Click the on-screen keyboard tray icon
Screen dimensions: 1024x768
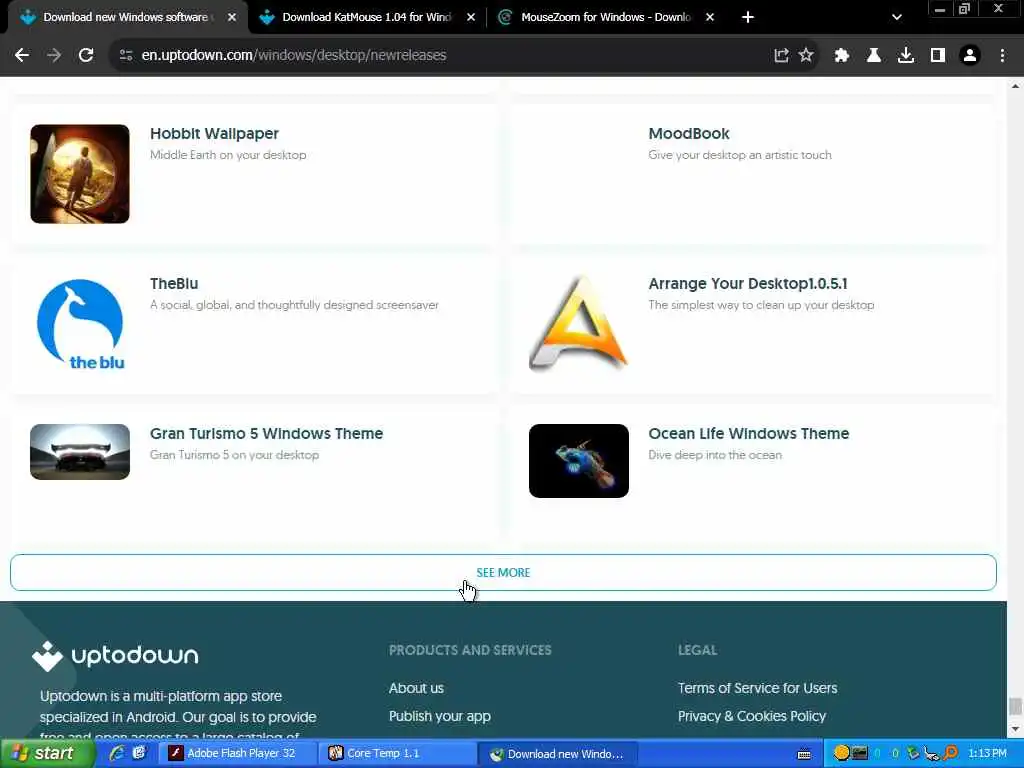[804, 754]
